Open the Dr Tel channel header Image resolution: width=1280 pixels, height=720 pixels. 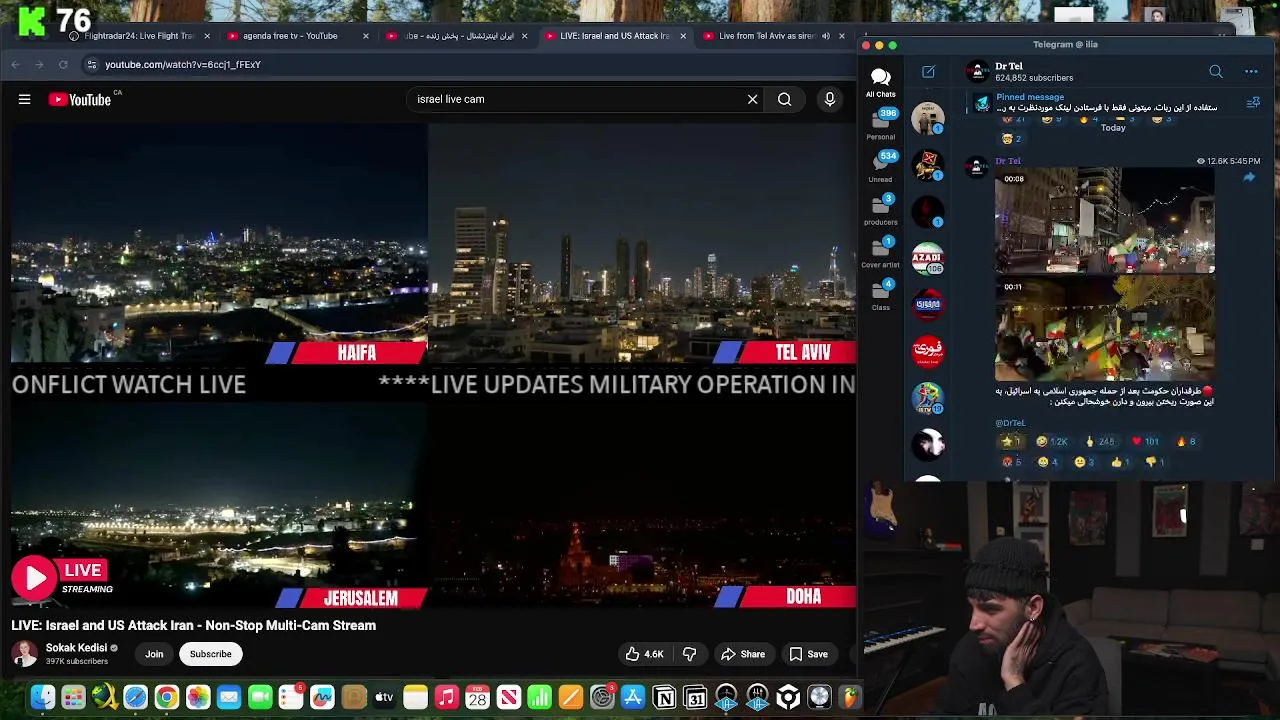pos(1034,72)
